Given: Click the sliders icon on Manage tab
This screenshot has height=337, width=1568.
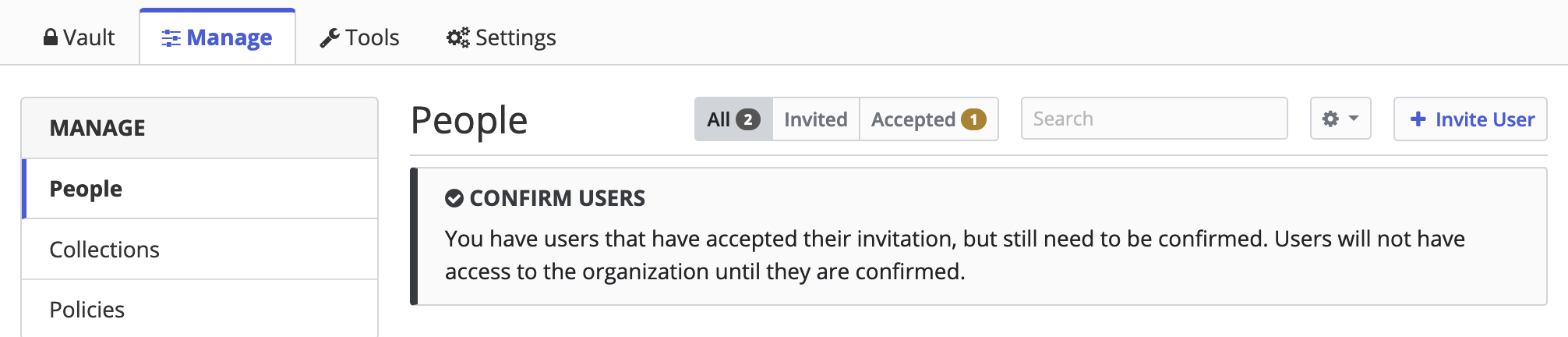Looking at the screenshot, I should coord(171,38).
